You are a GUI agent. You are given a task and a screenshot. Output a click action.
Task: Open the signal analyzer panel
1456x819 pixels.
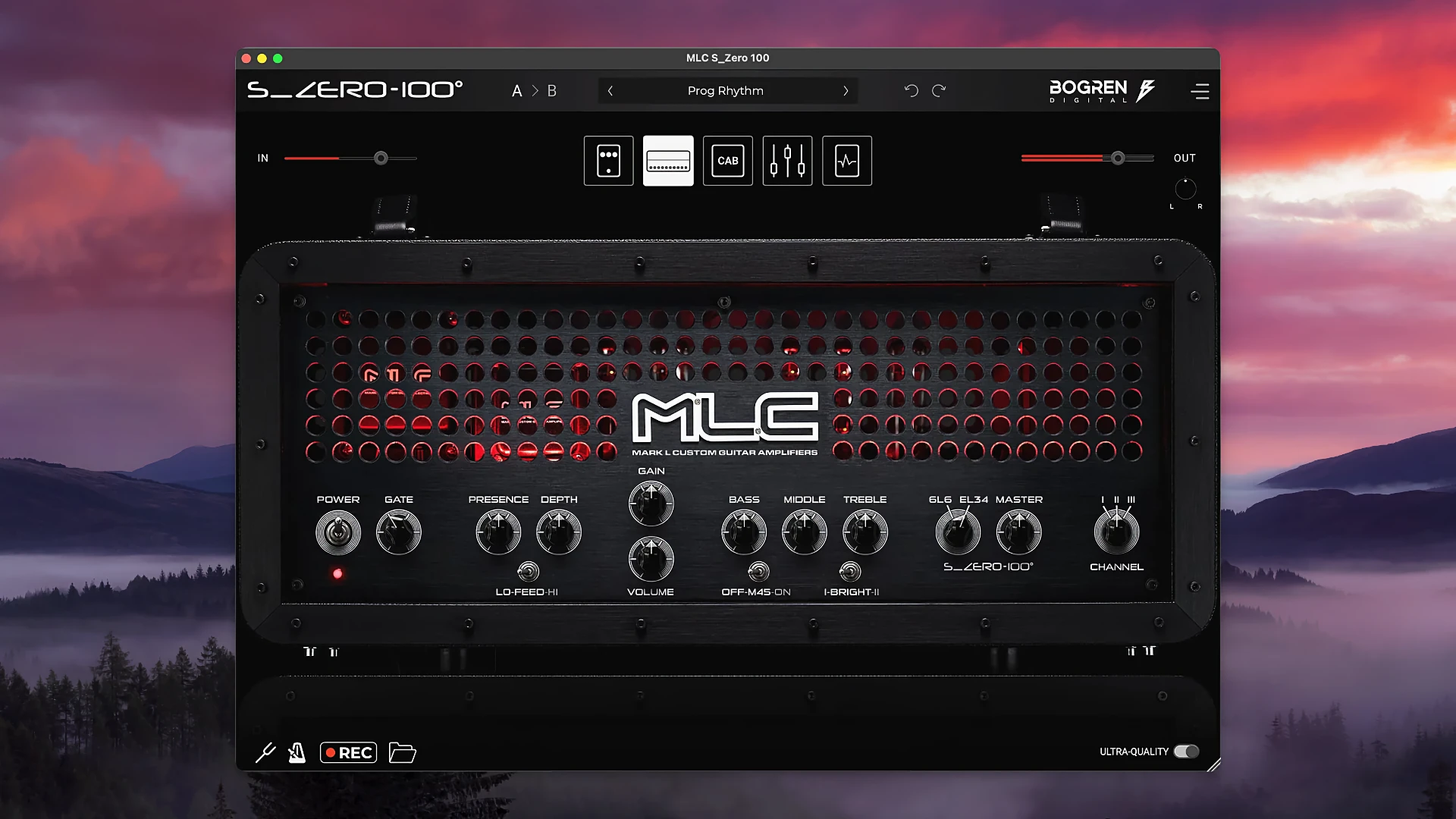point(846,161)
